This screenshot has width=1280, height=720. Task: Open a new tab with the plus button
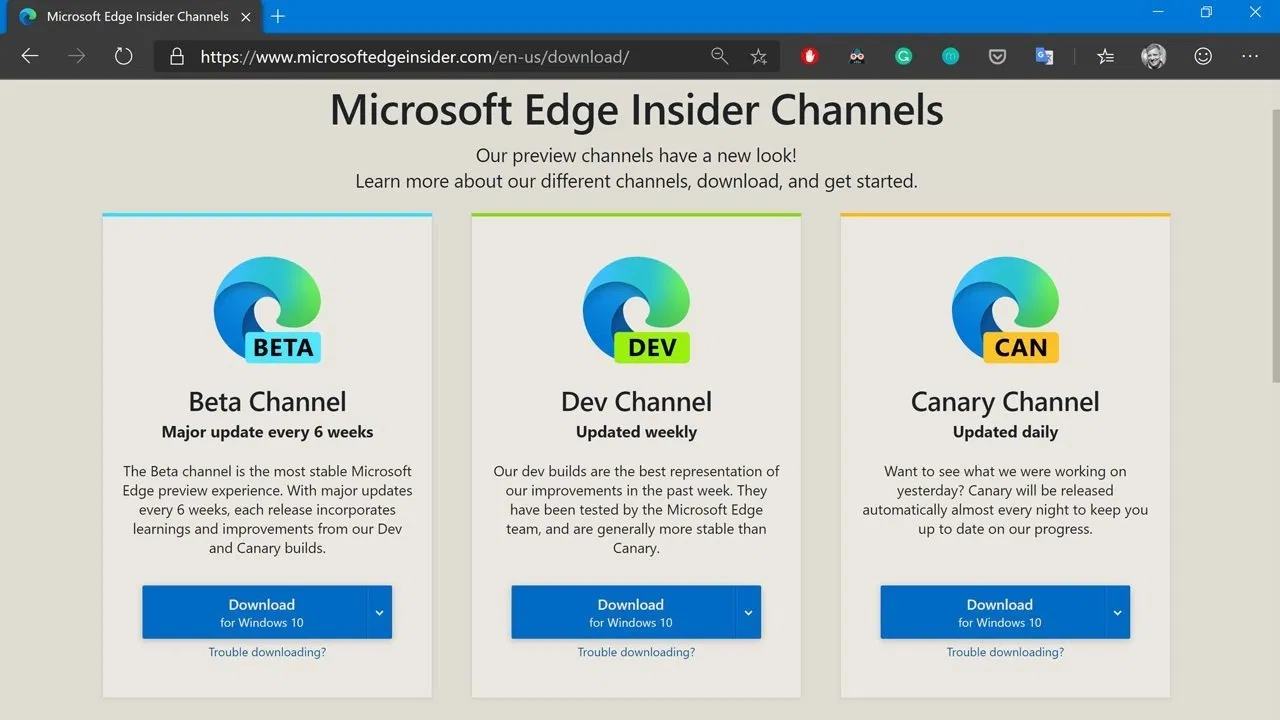(278, 16)
